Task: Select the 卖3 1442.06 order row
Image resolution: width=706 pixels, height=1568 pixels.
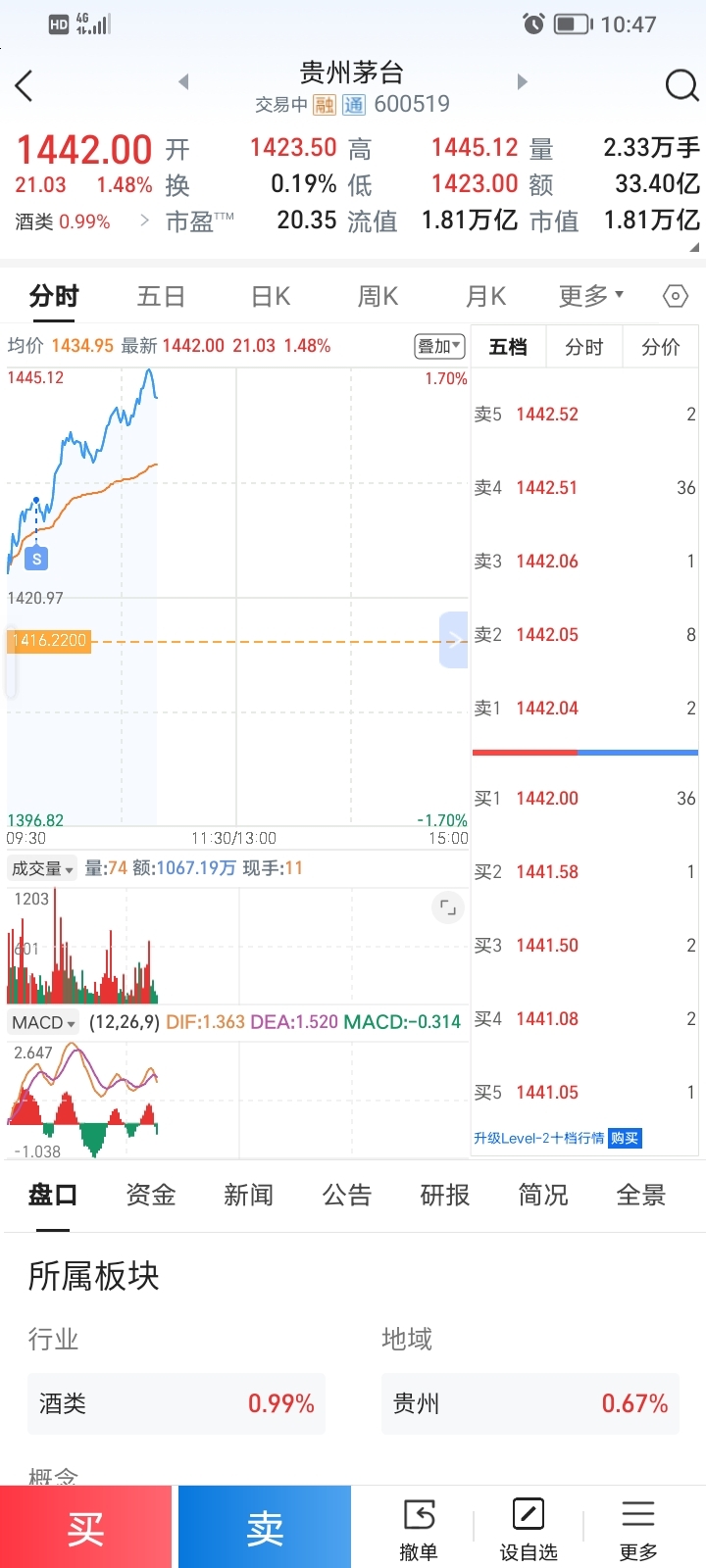Action: coord(584,562)
